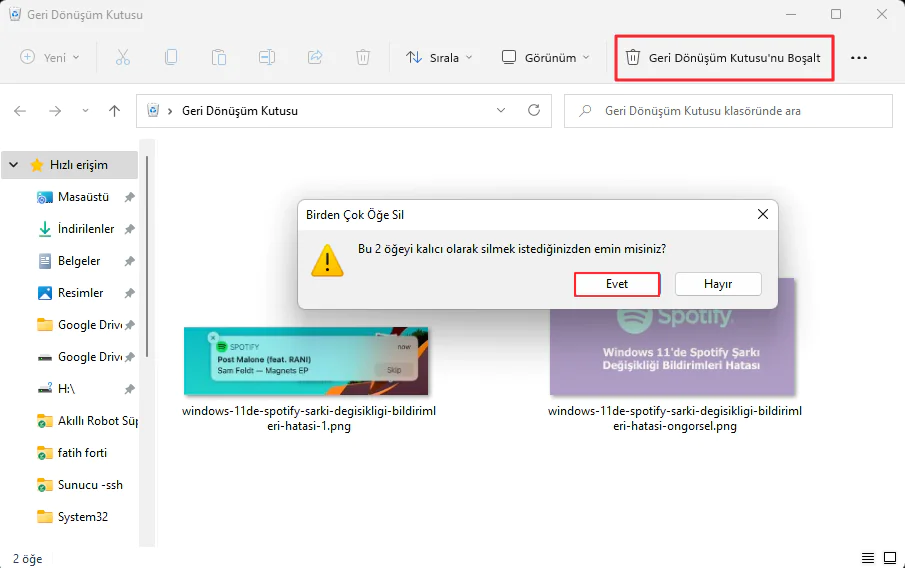Click the '2 öğe' status bar text

[28, 559]
